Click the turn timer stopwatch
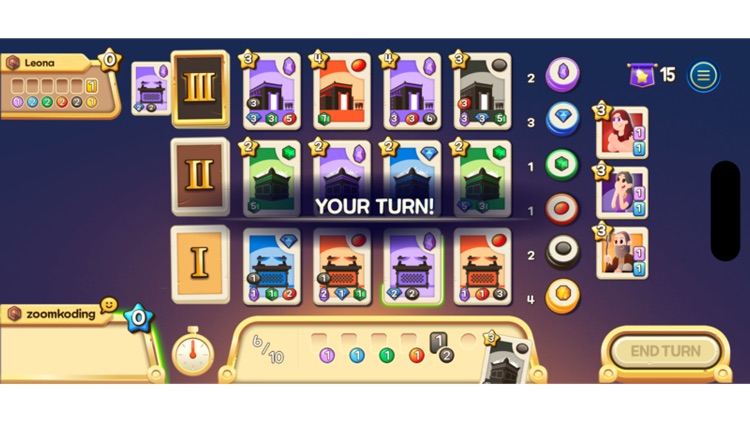The height and width of the screenshot is (422, 750). click(x=193, y=352)
